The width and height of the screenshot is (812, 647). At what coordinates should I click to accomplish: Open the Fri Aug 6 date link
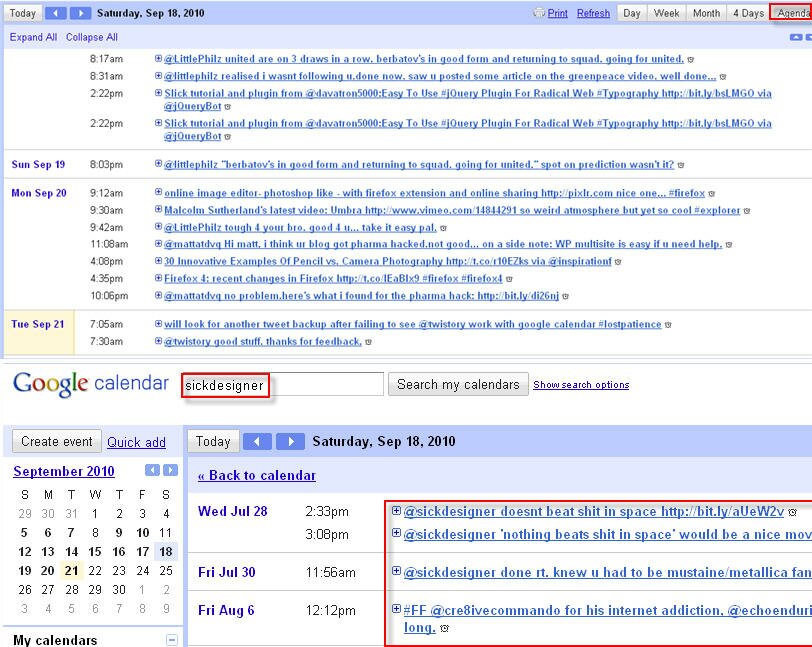coord(226,610)
